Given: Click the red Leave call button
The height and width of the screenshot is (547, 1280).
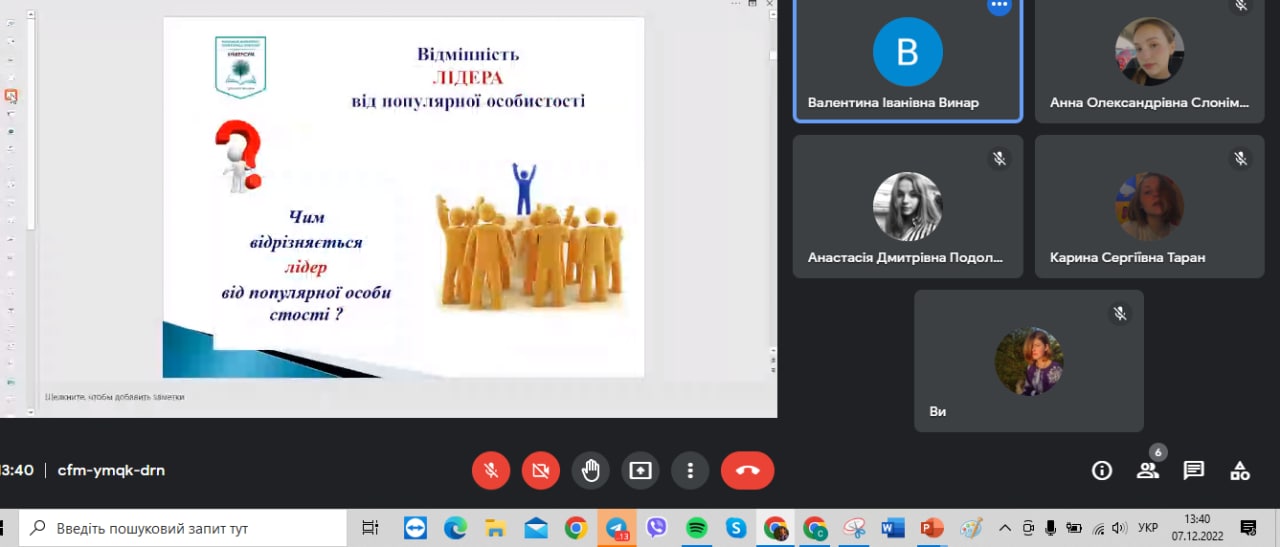Looking at the screenshot, I should [747, 470].
